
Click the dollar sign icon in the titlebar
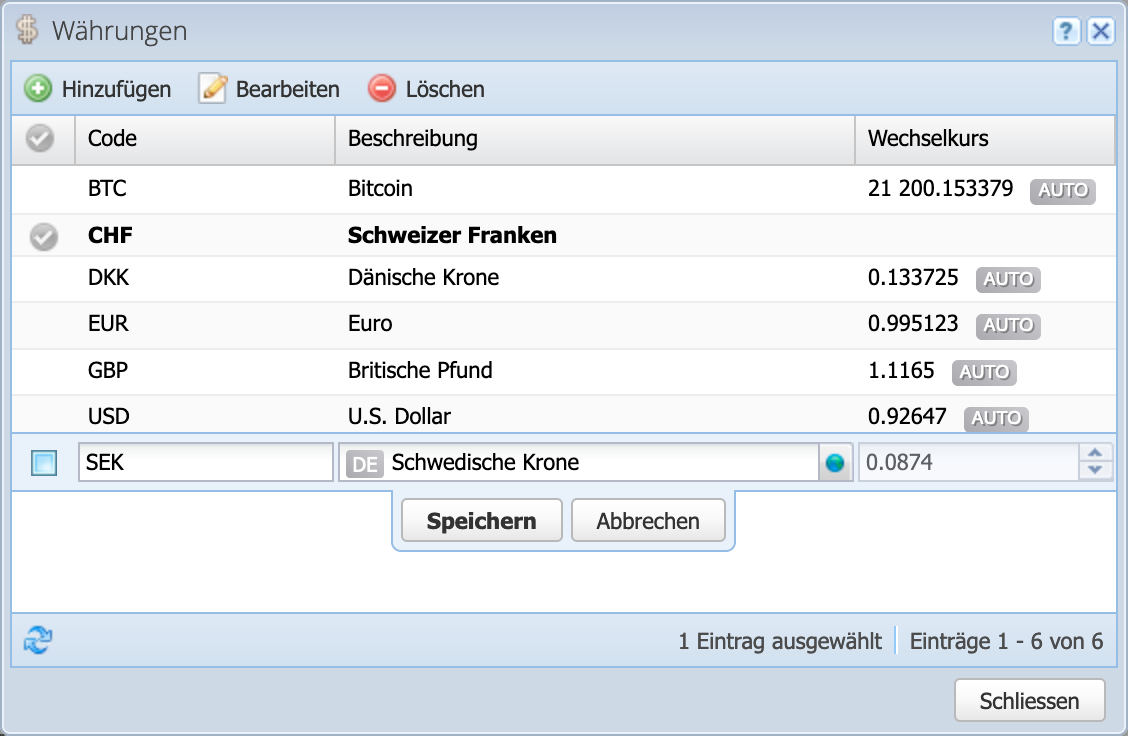28,30
